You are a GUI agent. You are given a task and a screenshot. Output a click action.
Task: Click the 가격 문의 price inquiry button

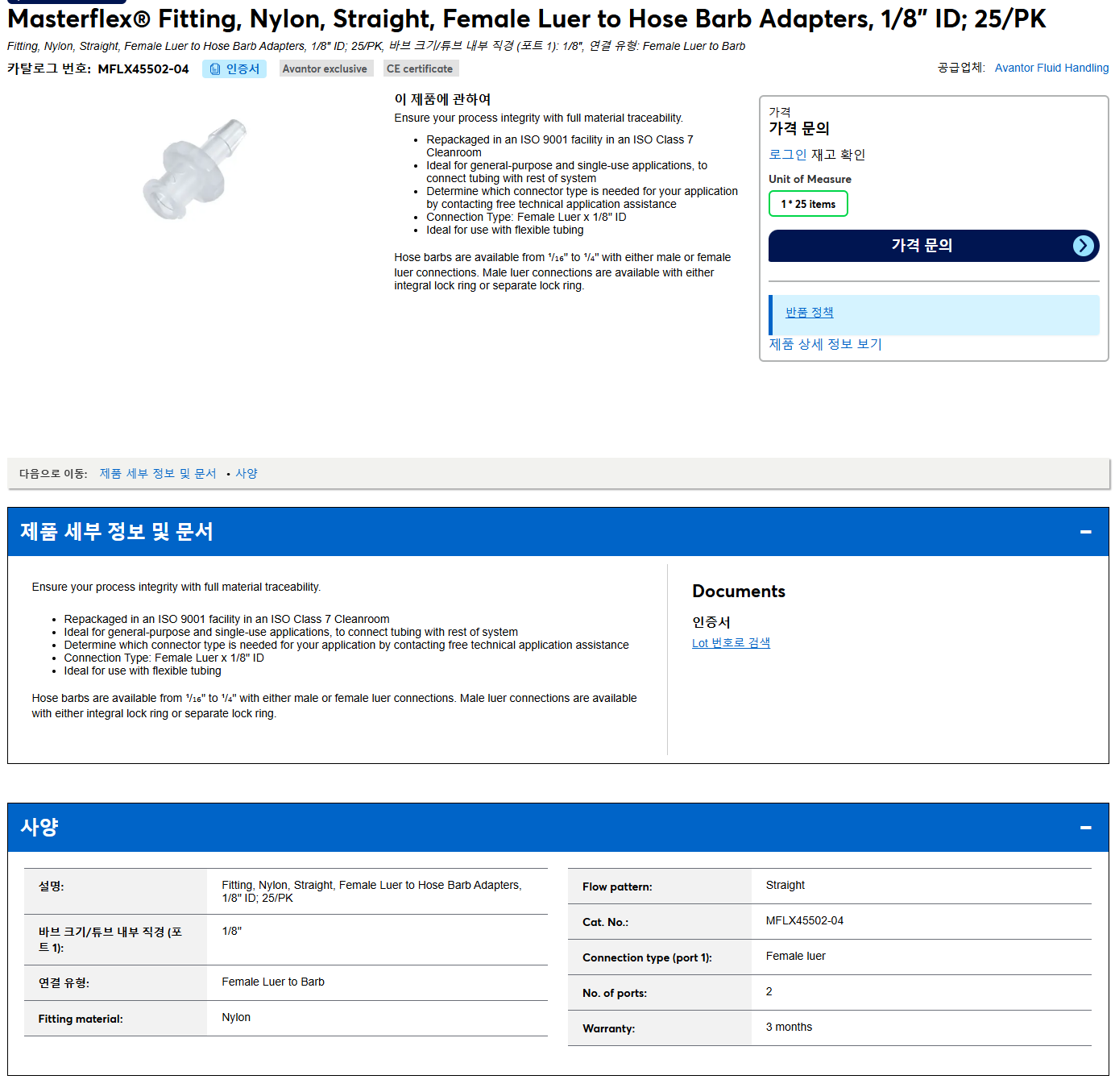coord(934,246)
